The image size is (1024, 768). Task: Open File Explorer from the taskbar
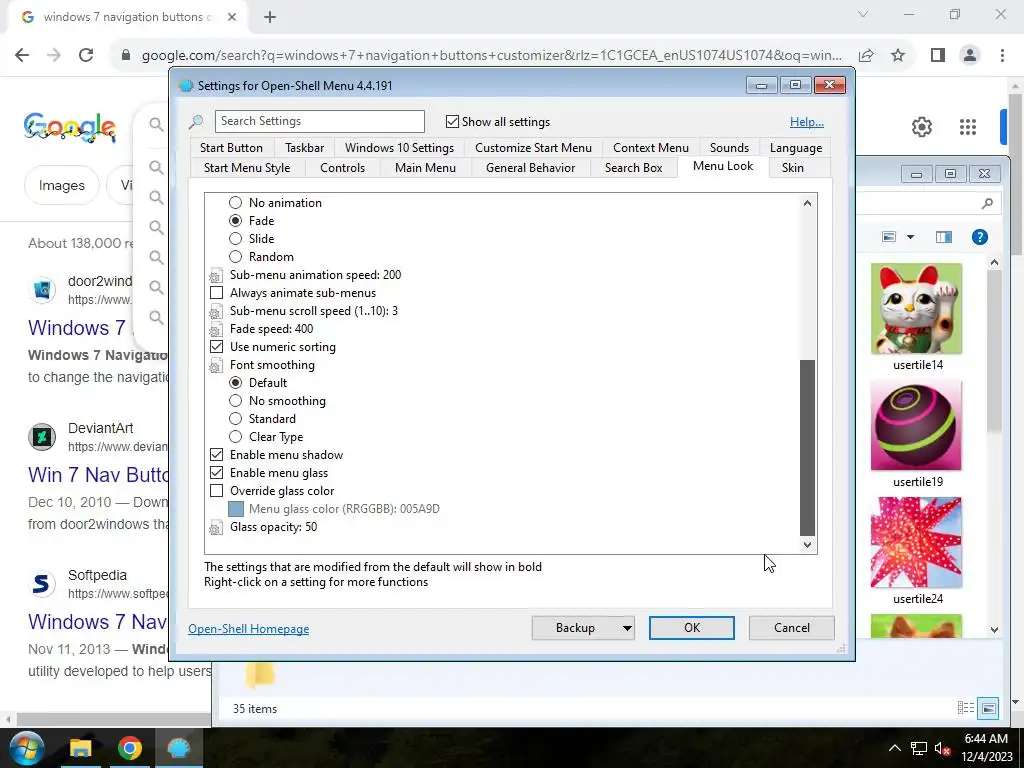pos(81,748)
